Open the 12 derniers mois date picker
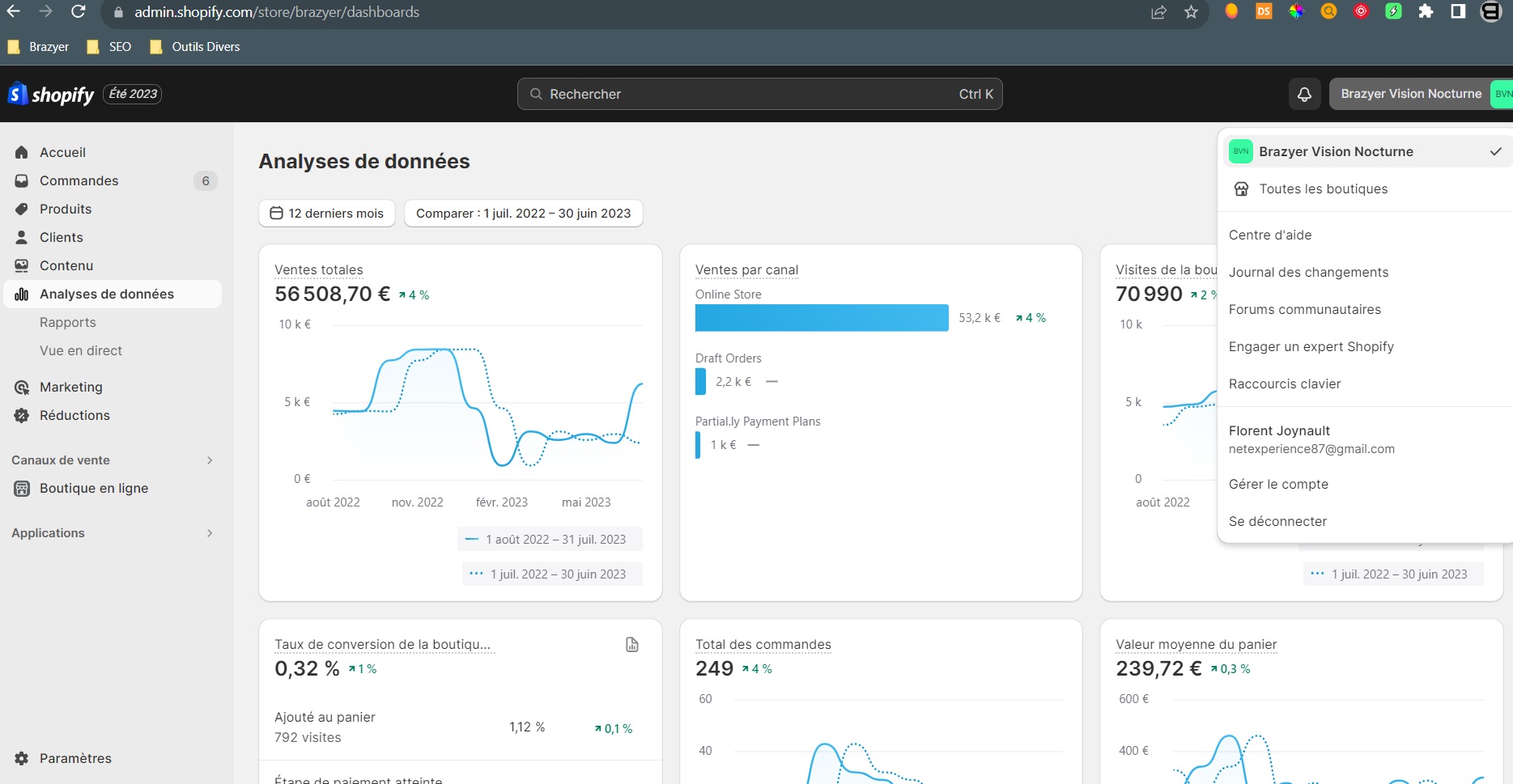This screenshot has width=1513, height=784. point(327,214)
